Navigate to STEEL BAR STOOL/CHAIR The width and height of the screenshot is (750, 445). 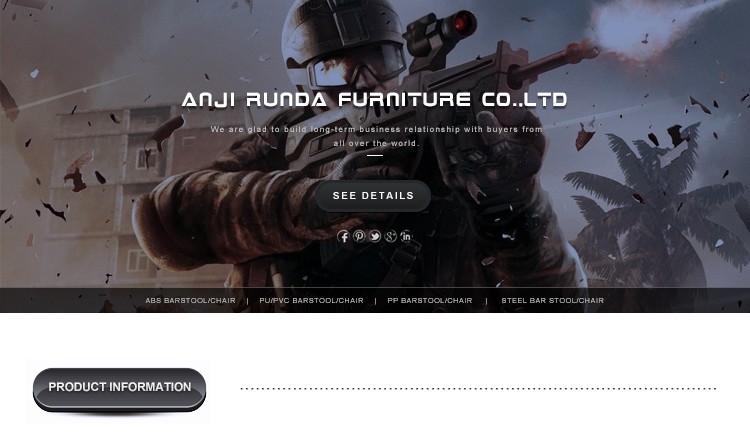(x=552, y=300)
